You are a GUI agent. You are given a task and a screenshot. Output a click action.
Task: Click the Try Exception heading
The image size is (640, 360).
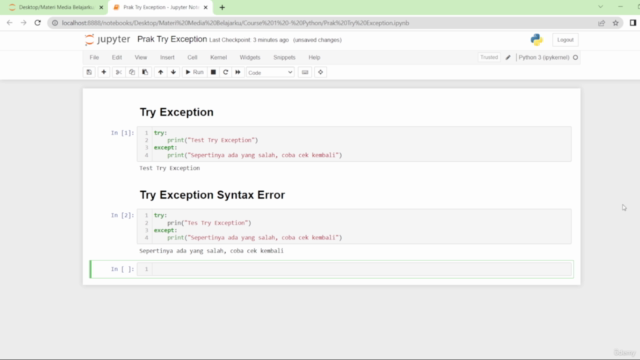pos(176,112)
